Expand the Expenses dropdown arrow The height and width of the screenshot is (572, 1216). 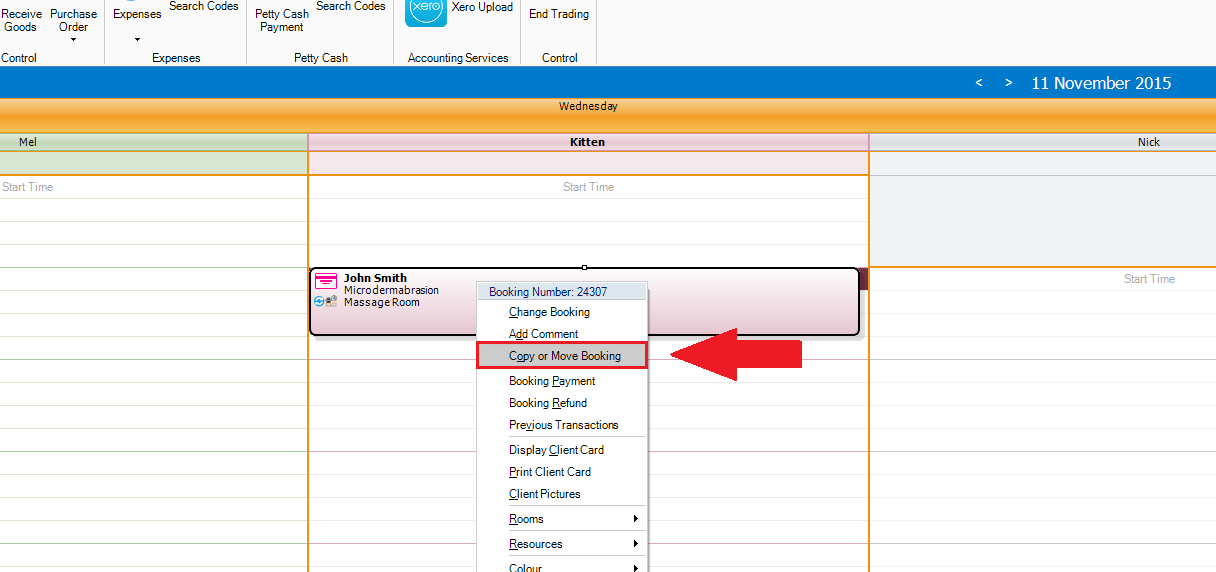click(137, 40)
